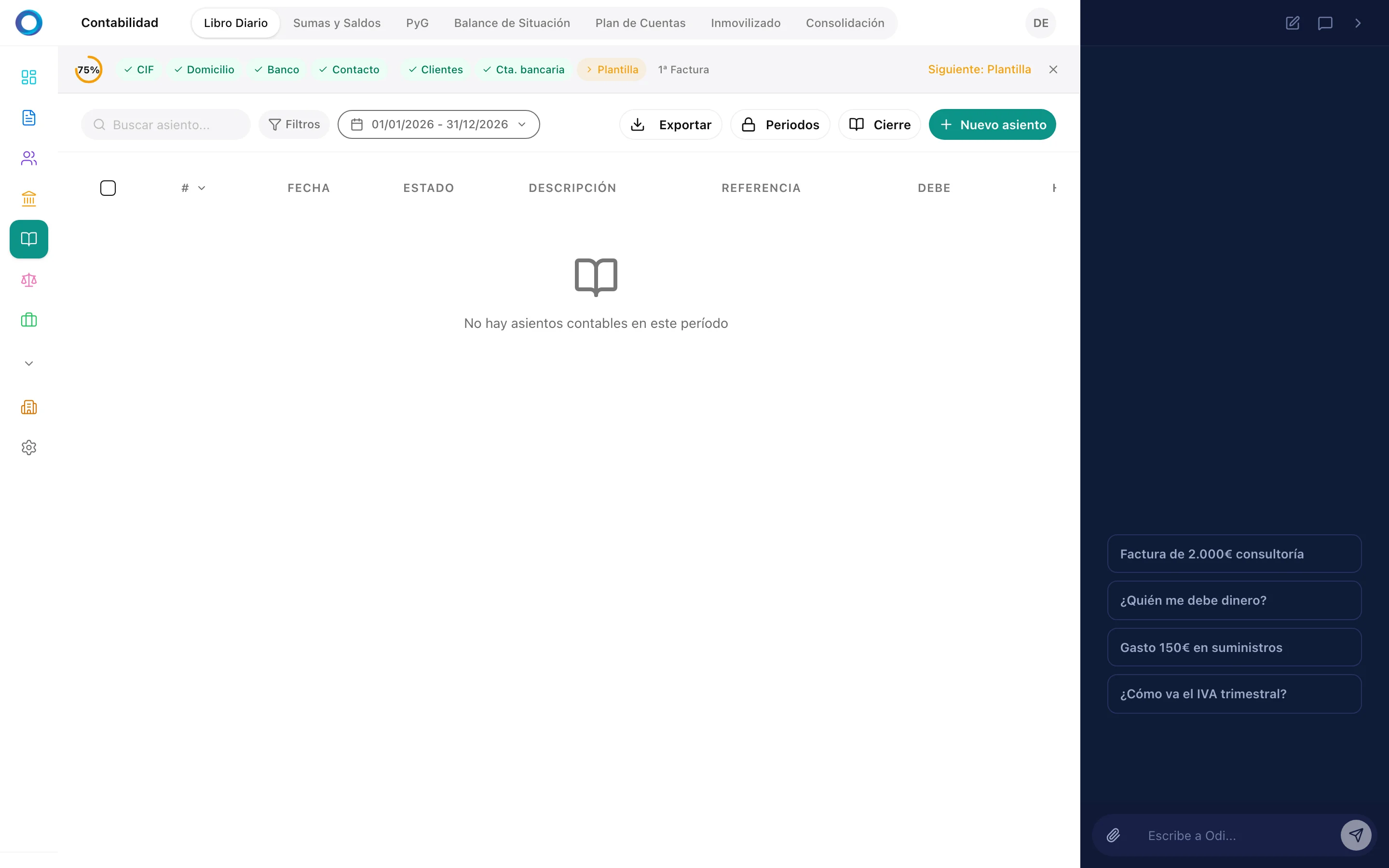The width and height of the screenshot is (1389, 868).
Task: Sort by the # column chevron
Action: click(202, 188)
